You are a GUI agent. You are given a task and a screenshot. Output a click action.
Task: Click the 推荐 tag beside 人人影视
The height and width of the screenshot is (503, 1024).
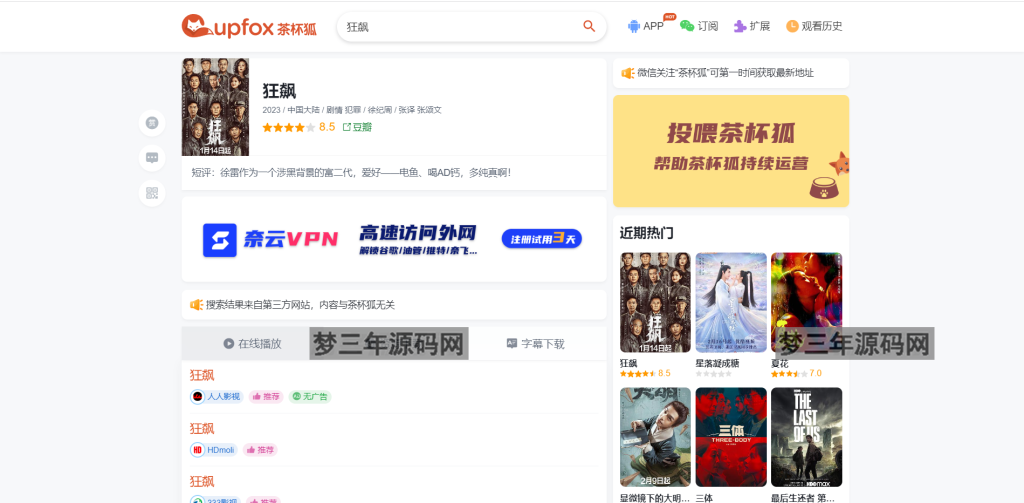pyautogui.click(x=266, y=397)
